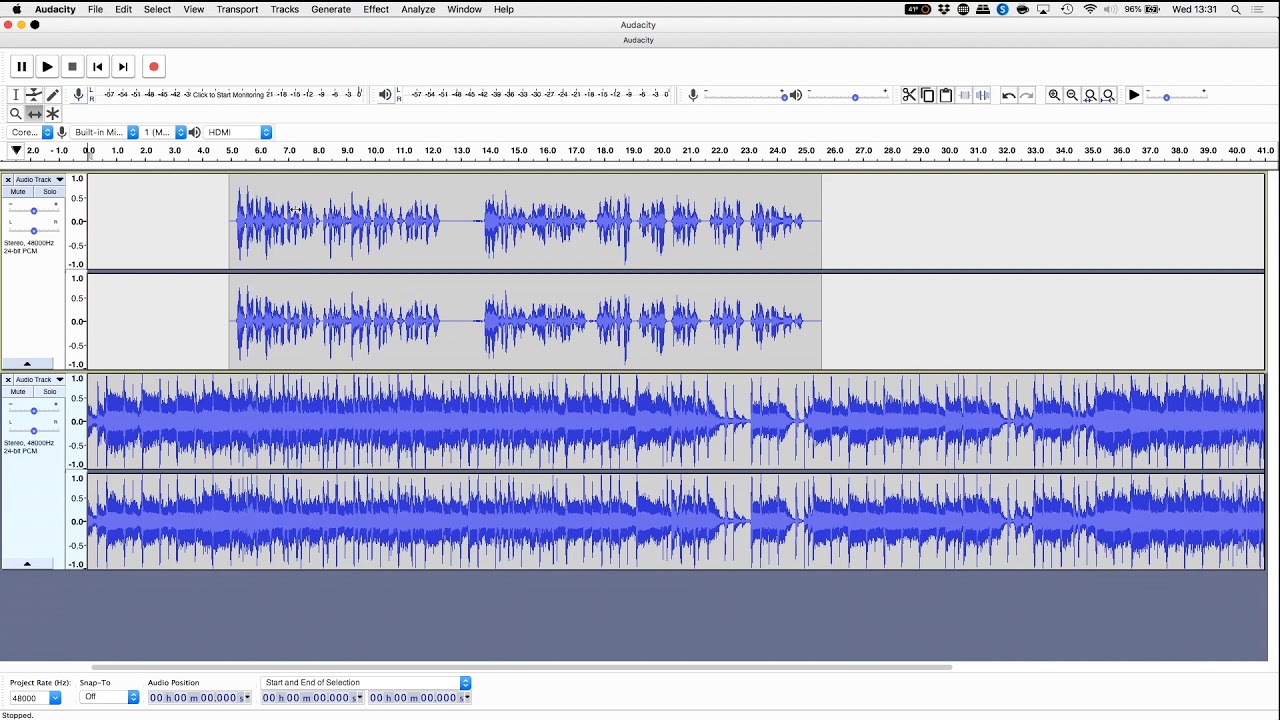The height and width of the screenshot is (720, 1280).
Task: Start recording with the red Record button
Action: pos(154,67)
